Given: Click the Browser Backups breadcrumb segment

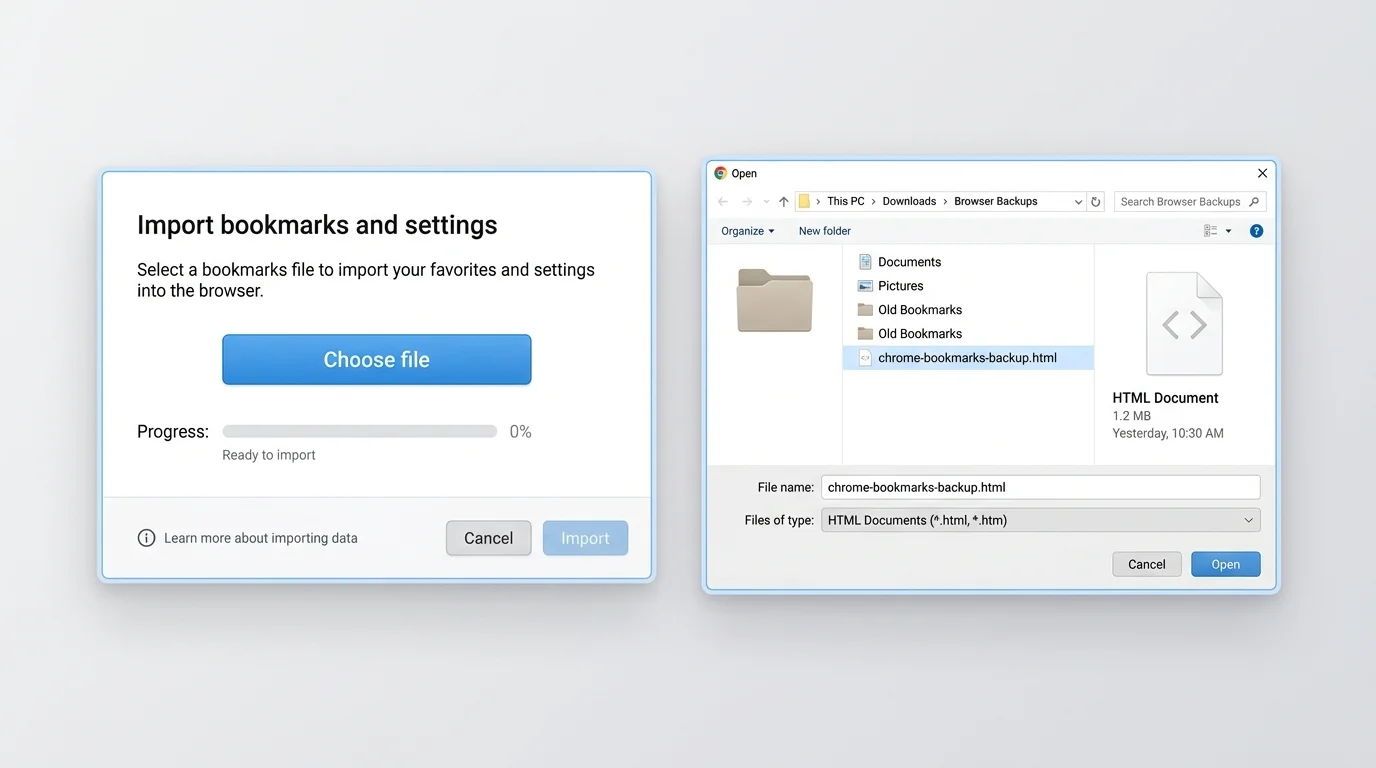Looking at the screenshot, I should (x=996, y=201).
